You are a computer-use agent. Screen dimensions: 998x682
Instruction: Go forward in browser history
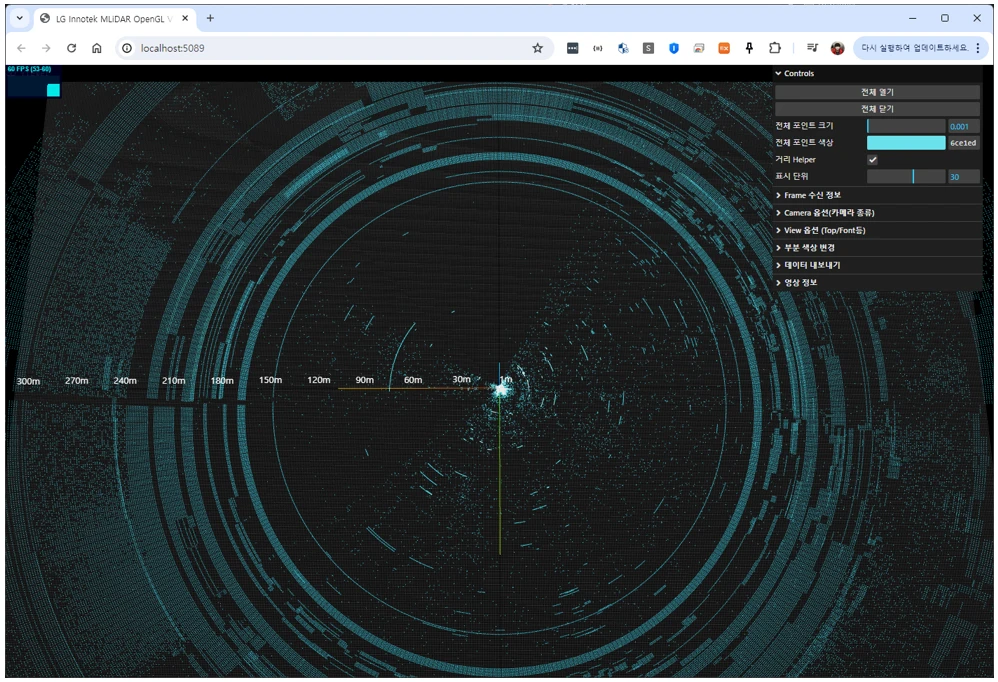(x=46, y=48)
